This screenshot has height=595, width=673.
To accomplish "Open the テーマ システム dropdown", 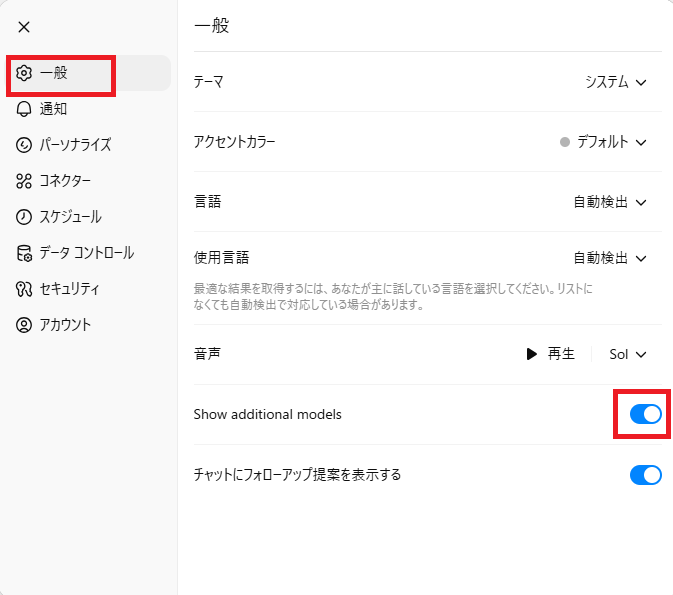I will [616, 82].
